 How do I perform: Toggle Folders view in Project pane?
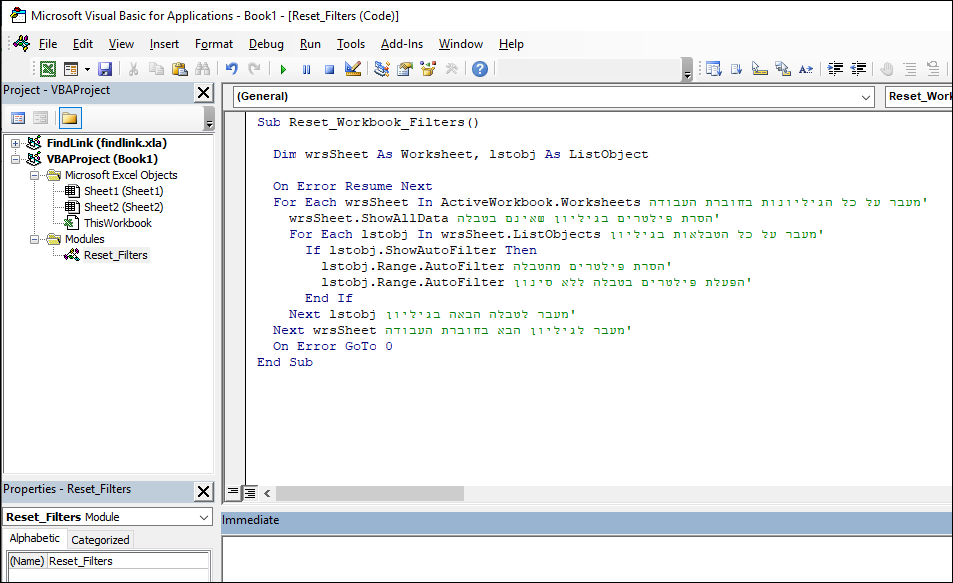[x=69, y=118]
